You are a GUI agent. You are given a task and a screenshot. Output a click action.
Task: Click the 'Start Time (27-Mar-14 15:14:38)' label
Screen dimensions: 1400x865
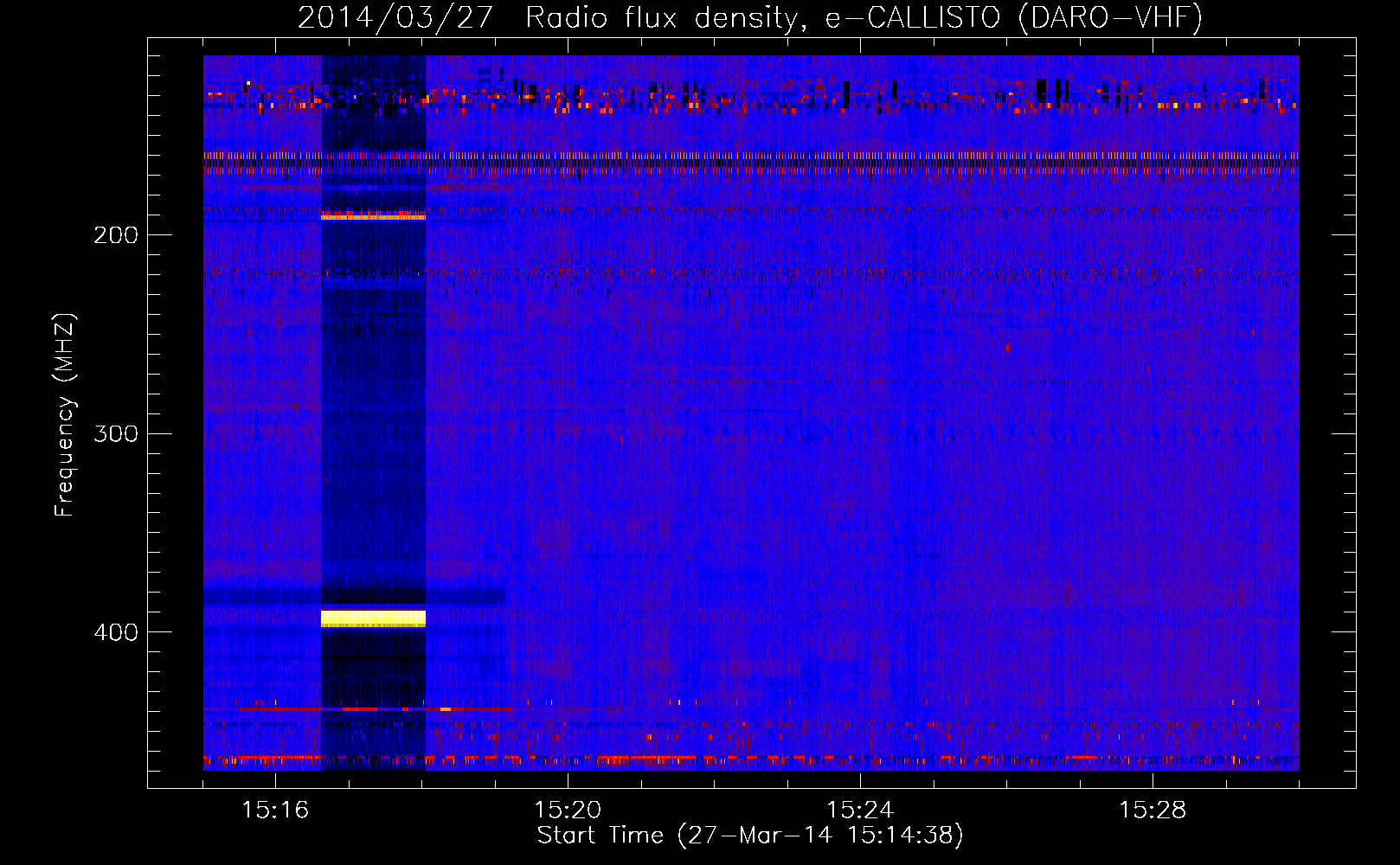(750, 836)
